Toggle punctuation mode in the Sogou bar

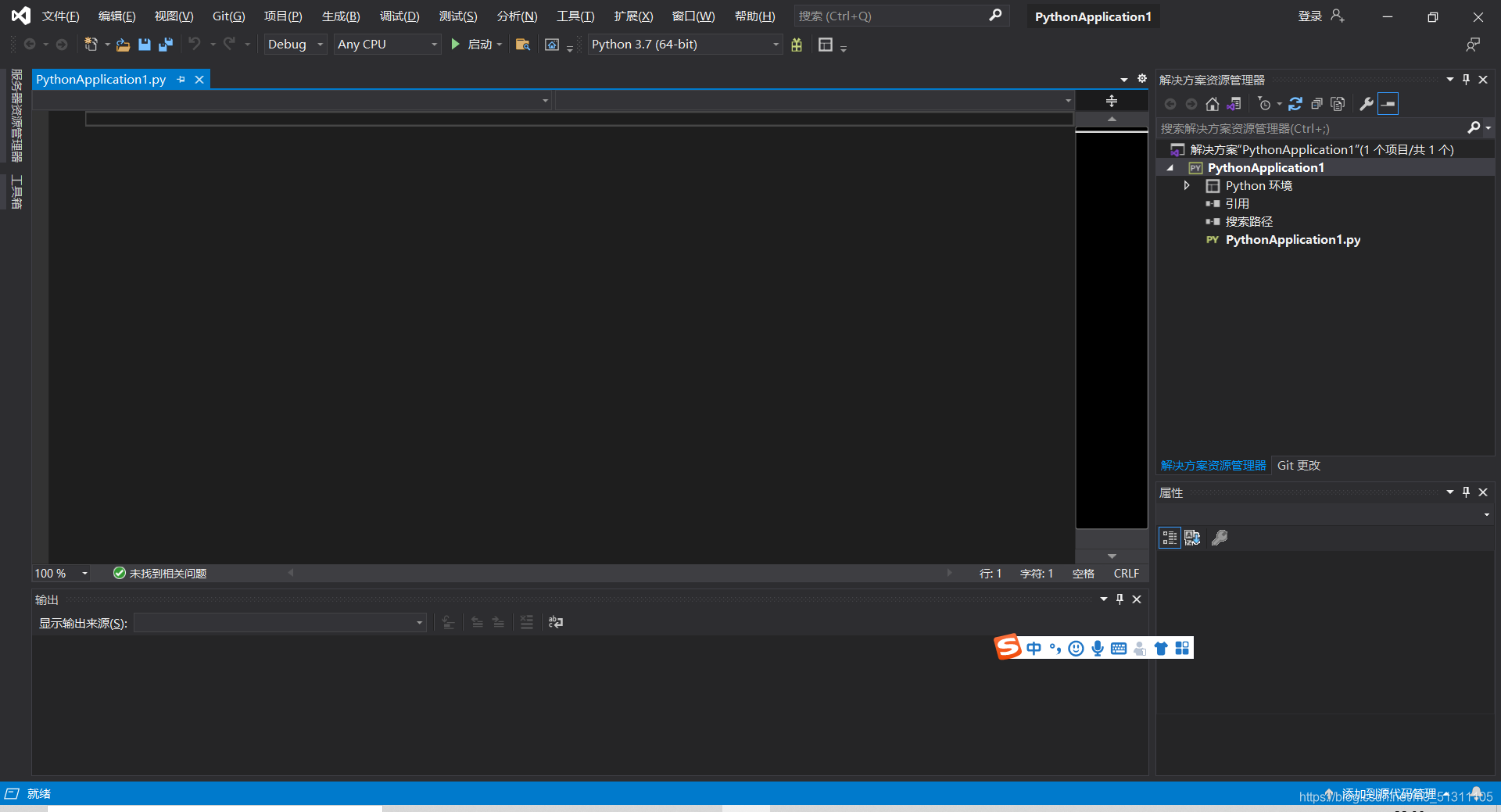(x=1055, y=648)
